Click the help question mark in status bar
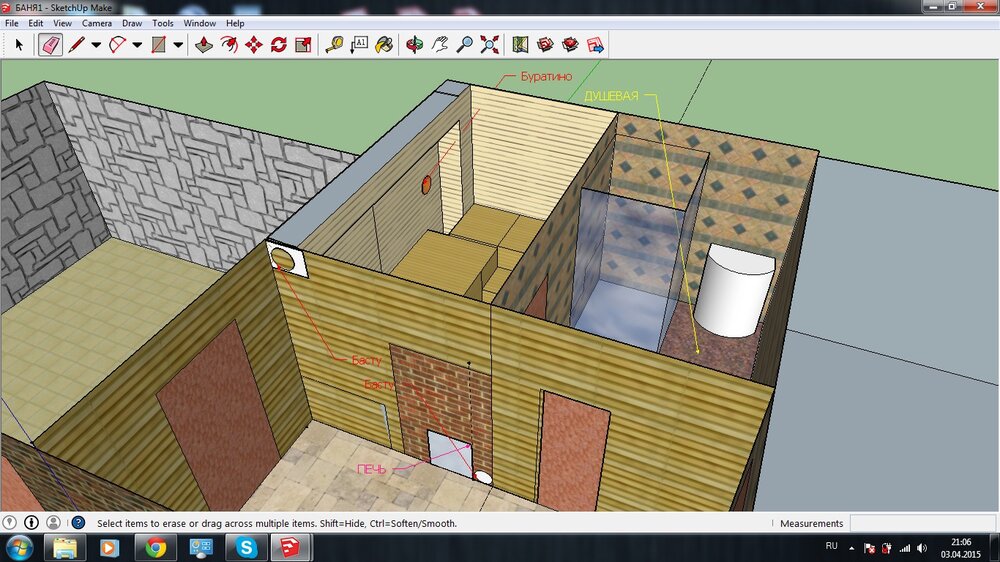1000x562 pixels. [x=78, y=523]
